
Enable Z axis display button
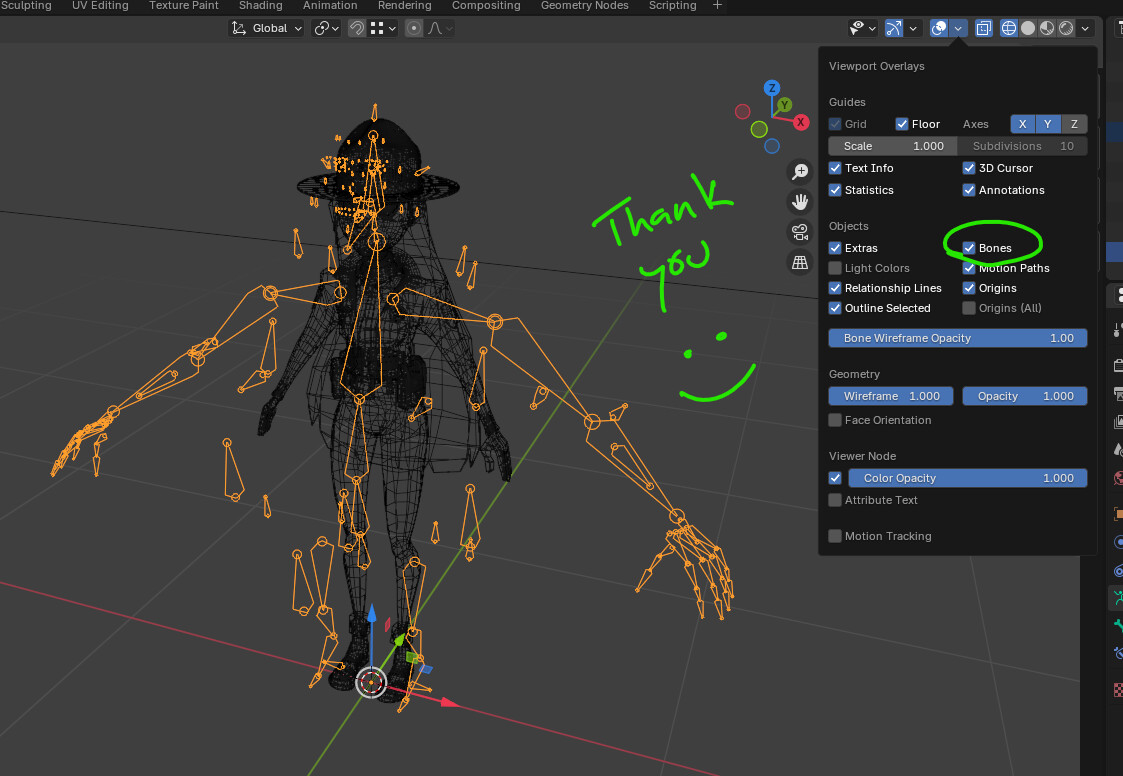(1074, 124)
